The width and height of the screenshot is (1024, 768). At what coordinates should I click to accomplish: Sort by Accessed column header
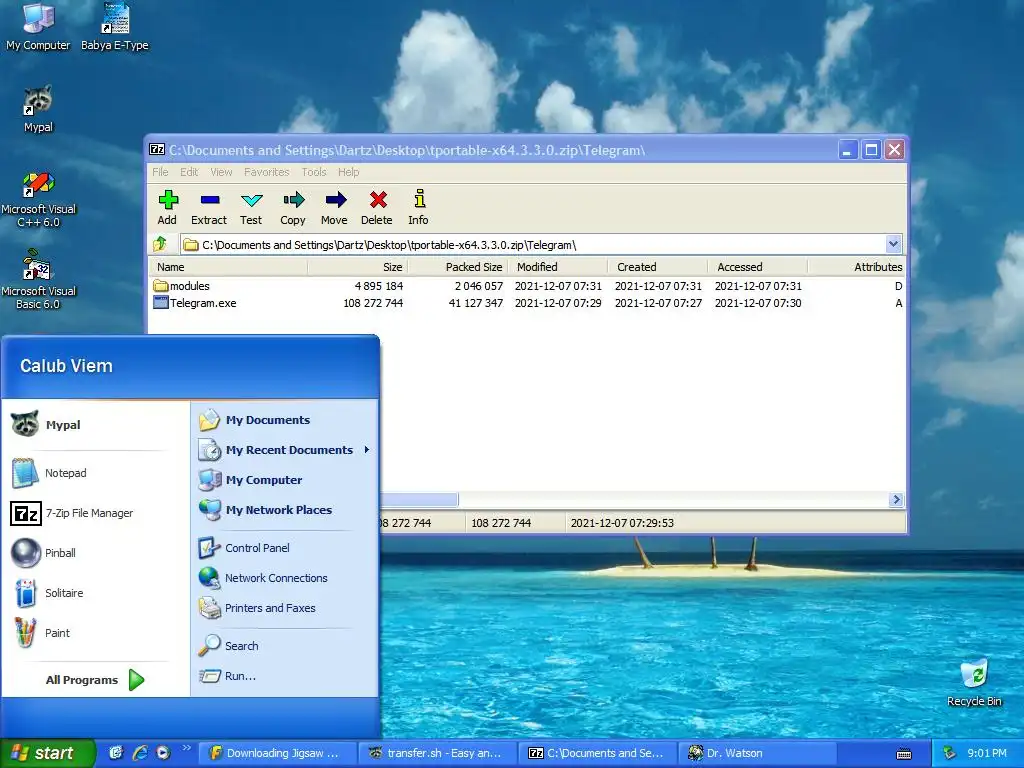[x=758, y=266]
